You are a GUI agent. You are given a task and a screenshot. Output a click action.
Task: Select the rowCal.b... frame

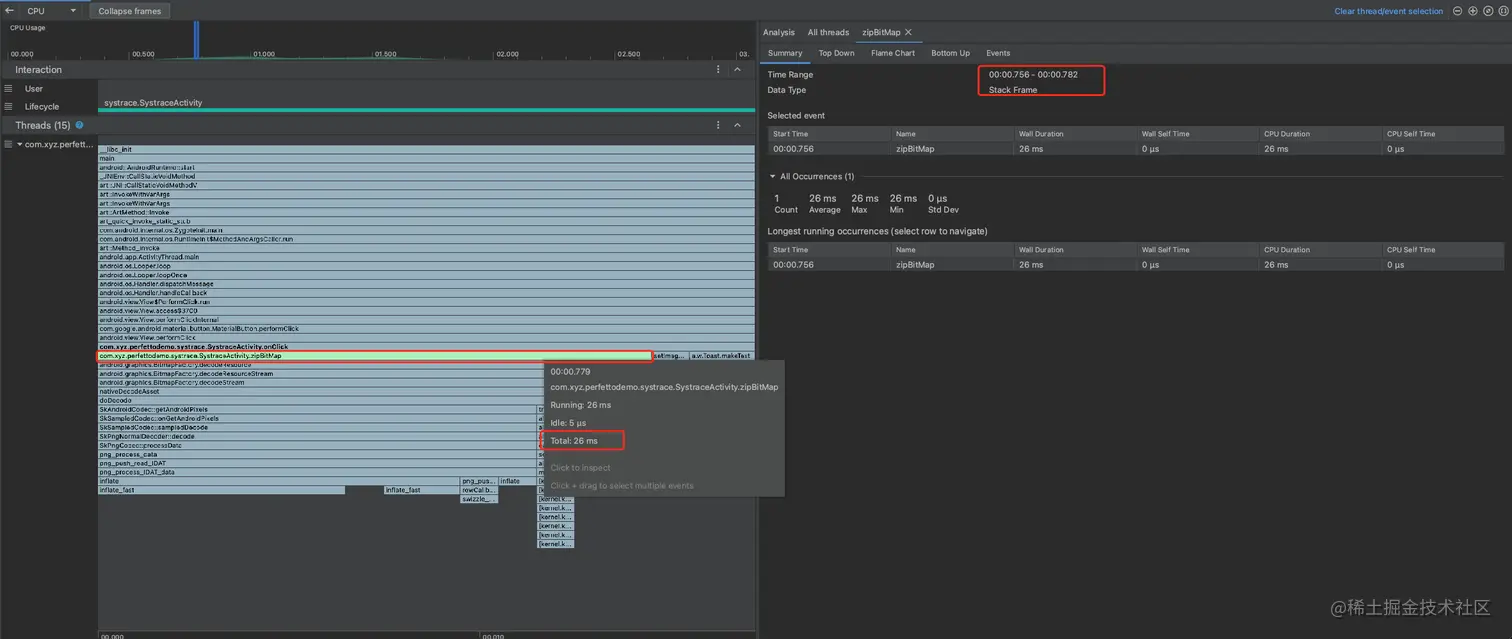point(479,491)
